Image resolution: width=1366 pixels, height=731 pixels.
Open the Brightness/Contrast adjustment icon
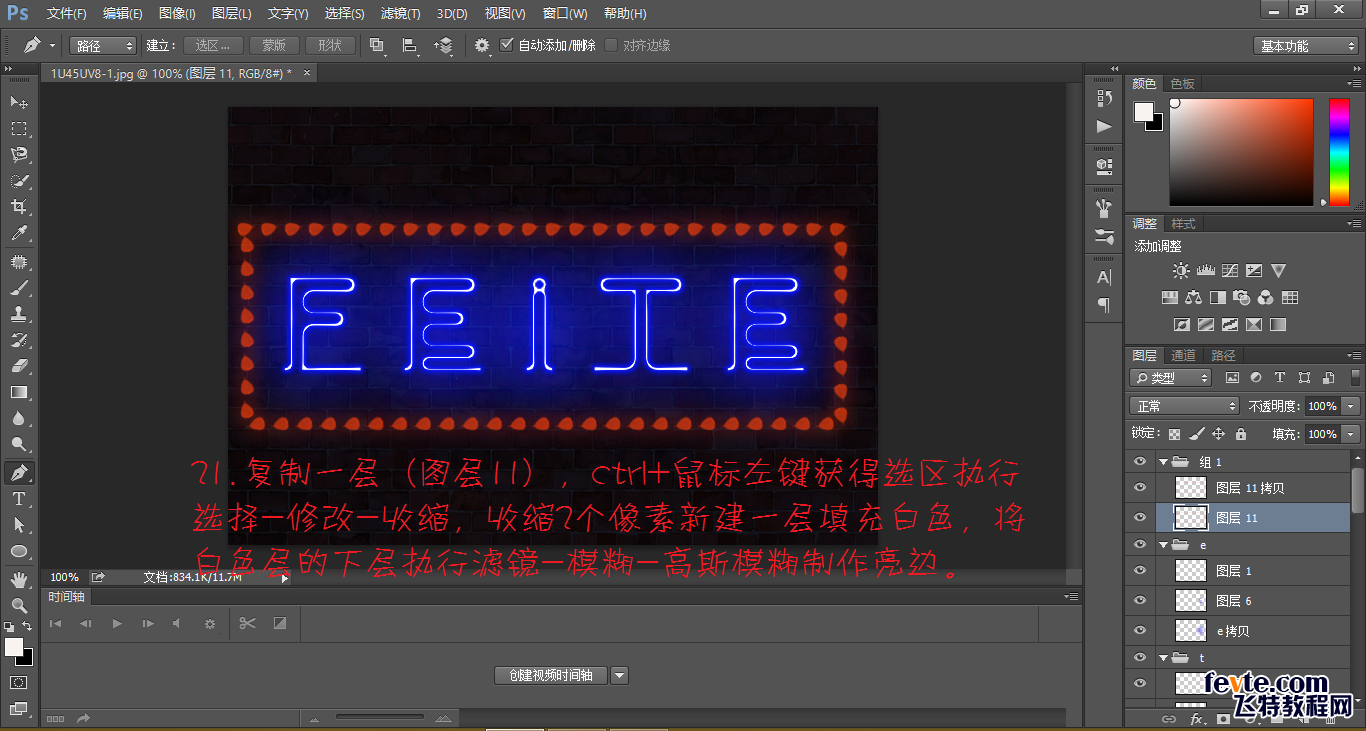[x=1181, y=270]
